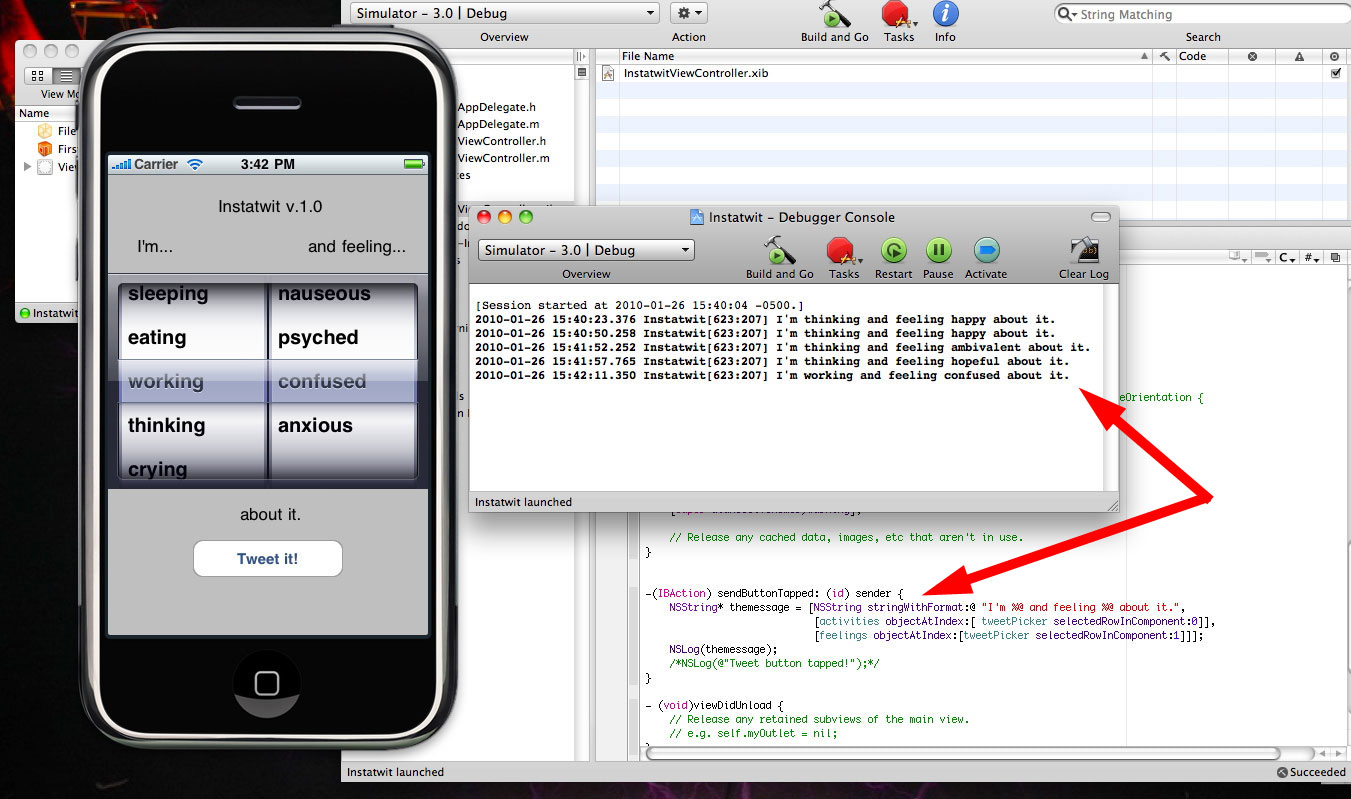Click the 'Session started' console line
This screenshot has width=1351, height=799.
[x=640, y=305]
